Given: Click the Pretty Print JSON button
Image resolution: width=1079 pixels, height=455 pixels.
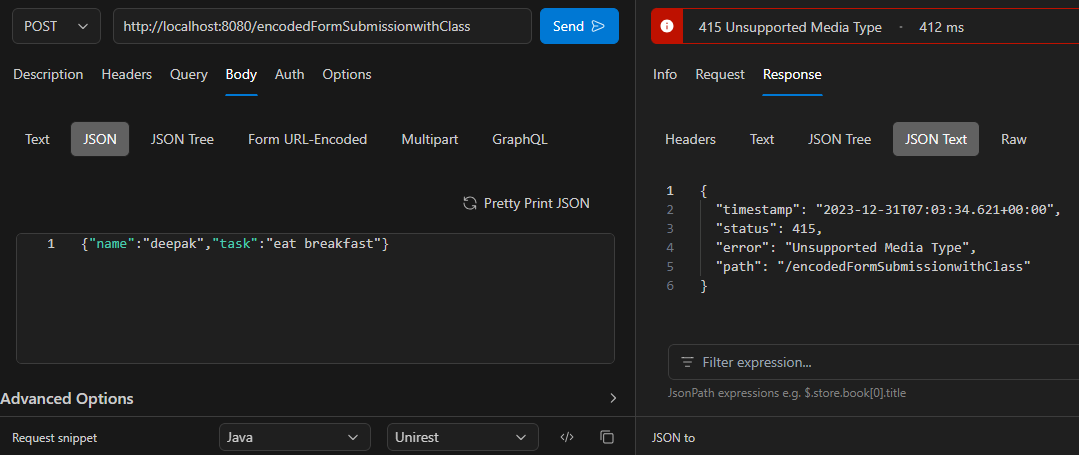Looking at the screenshot, I should [x=526, y=203].
